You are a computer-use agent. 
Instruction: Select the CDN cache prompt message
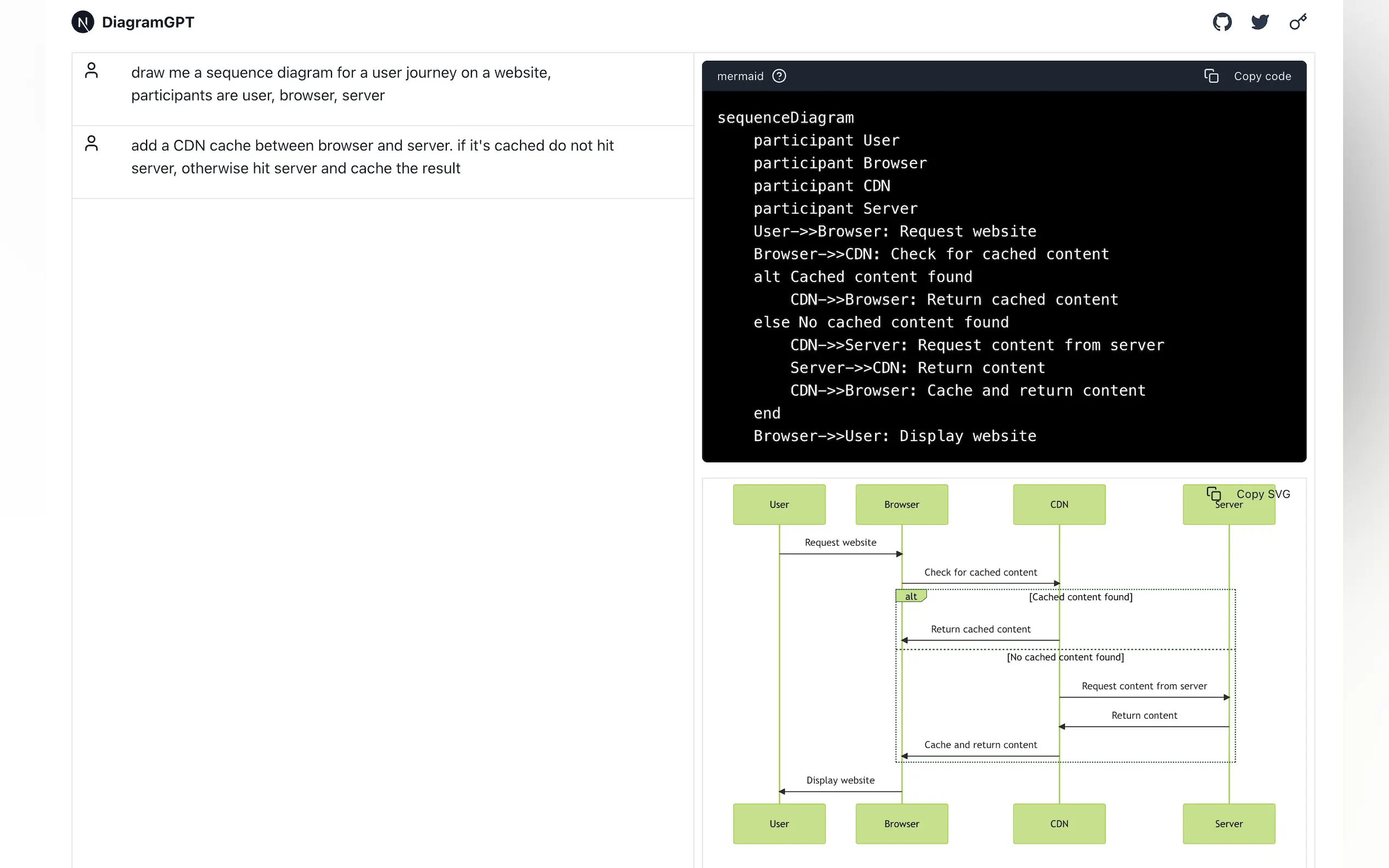click(x=372, y=157)
